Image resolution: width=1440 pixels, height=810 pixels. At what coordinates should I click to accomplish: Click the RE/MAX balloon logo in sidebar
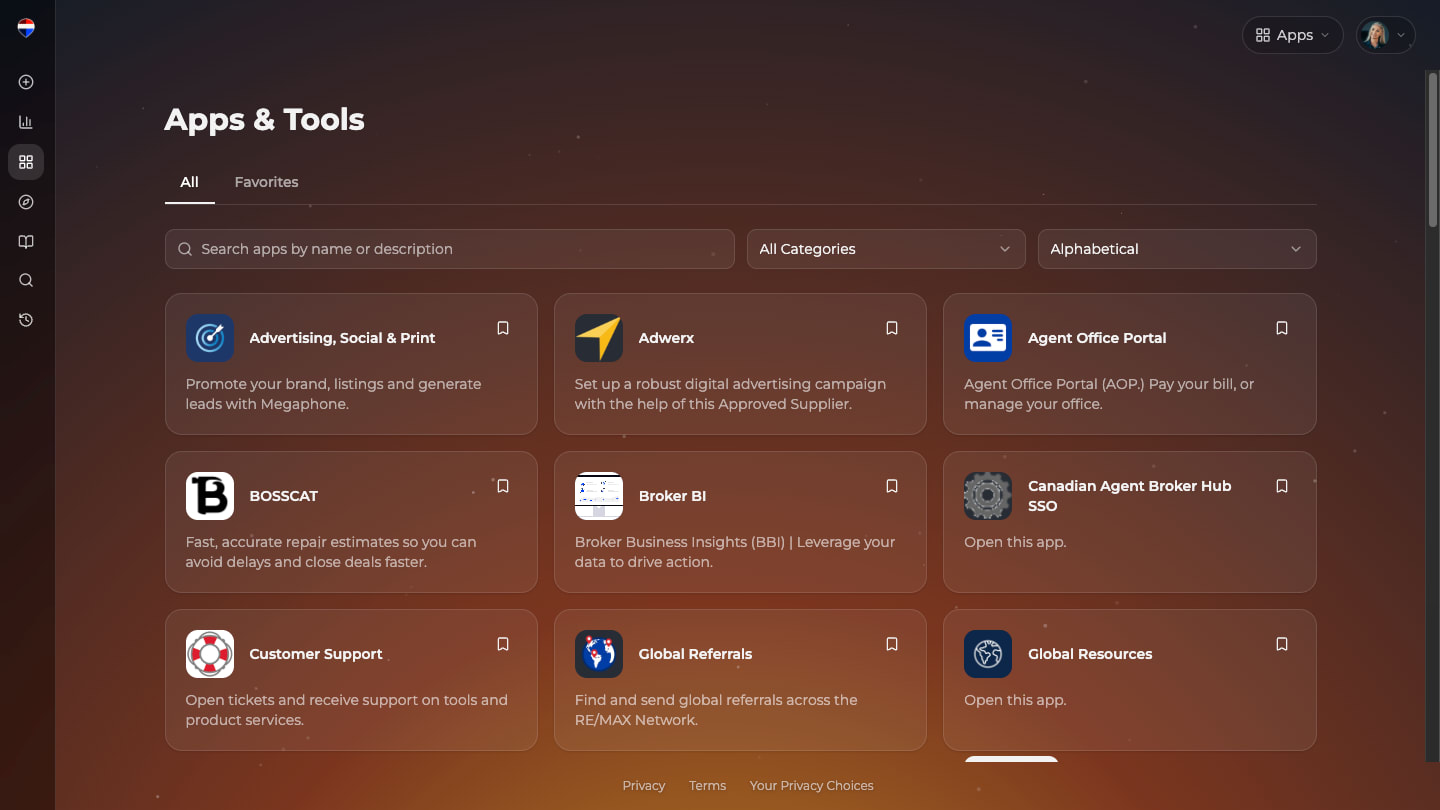click(x=26, y=28)
